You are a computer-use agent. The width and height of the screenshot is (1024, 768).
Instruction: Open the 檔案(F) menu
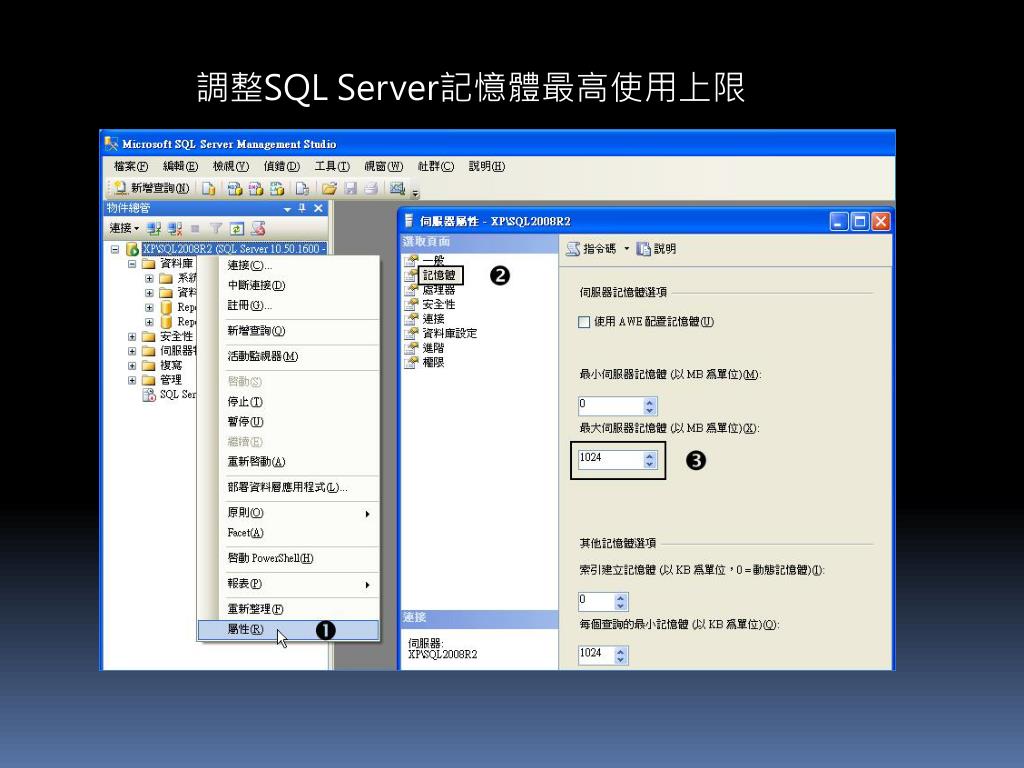click(131, 167)
